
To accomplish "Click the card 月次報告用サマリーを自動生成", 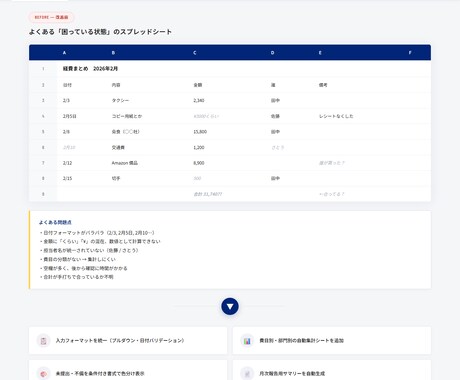I will (x=332, y=370).
